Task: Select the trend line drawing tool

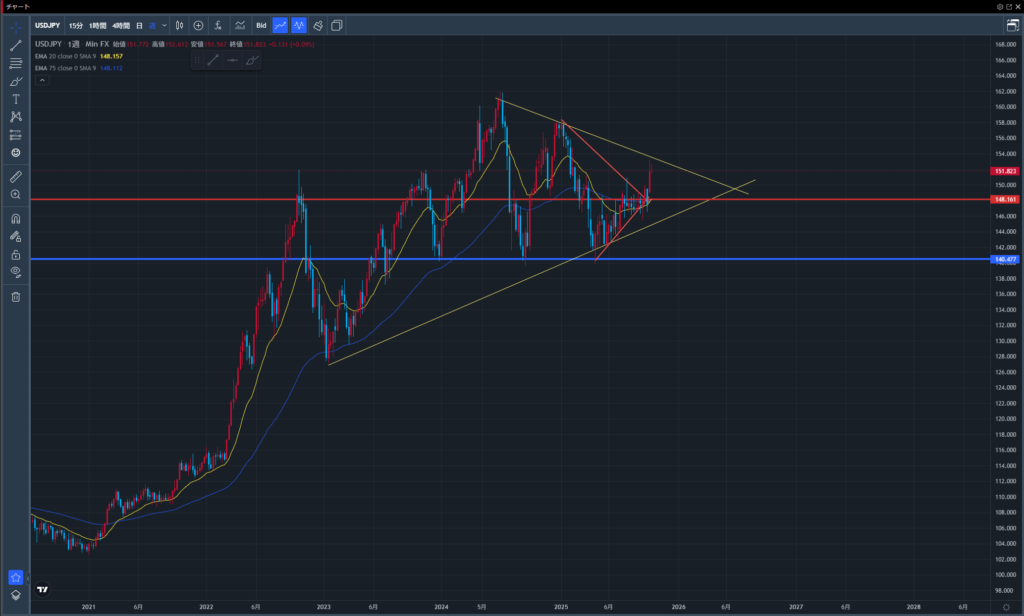Action: point(16,45)
